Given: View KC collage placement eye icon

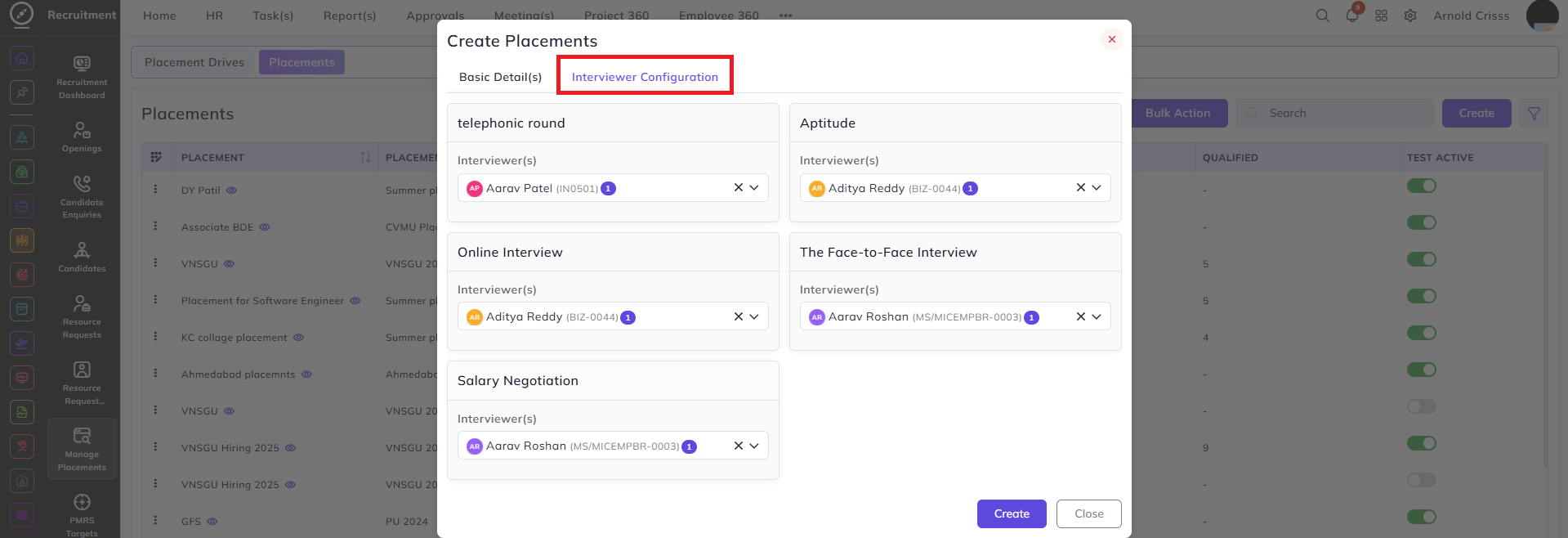Looking at the screenshot, I should 298,338.
